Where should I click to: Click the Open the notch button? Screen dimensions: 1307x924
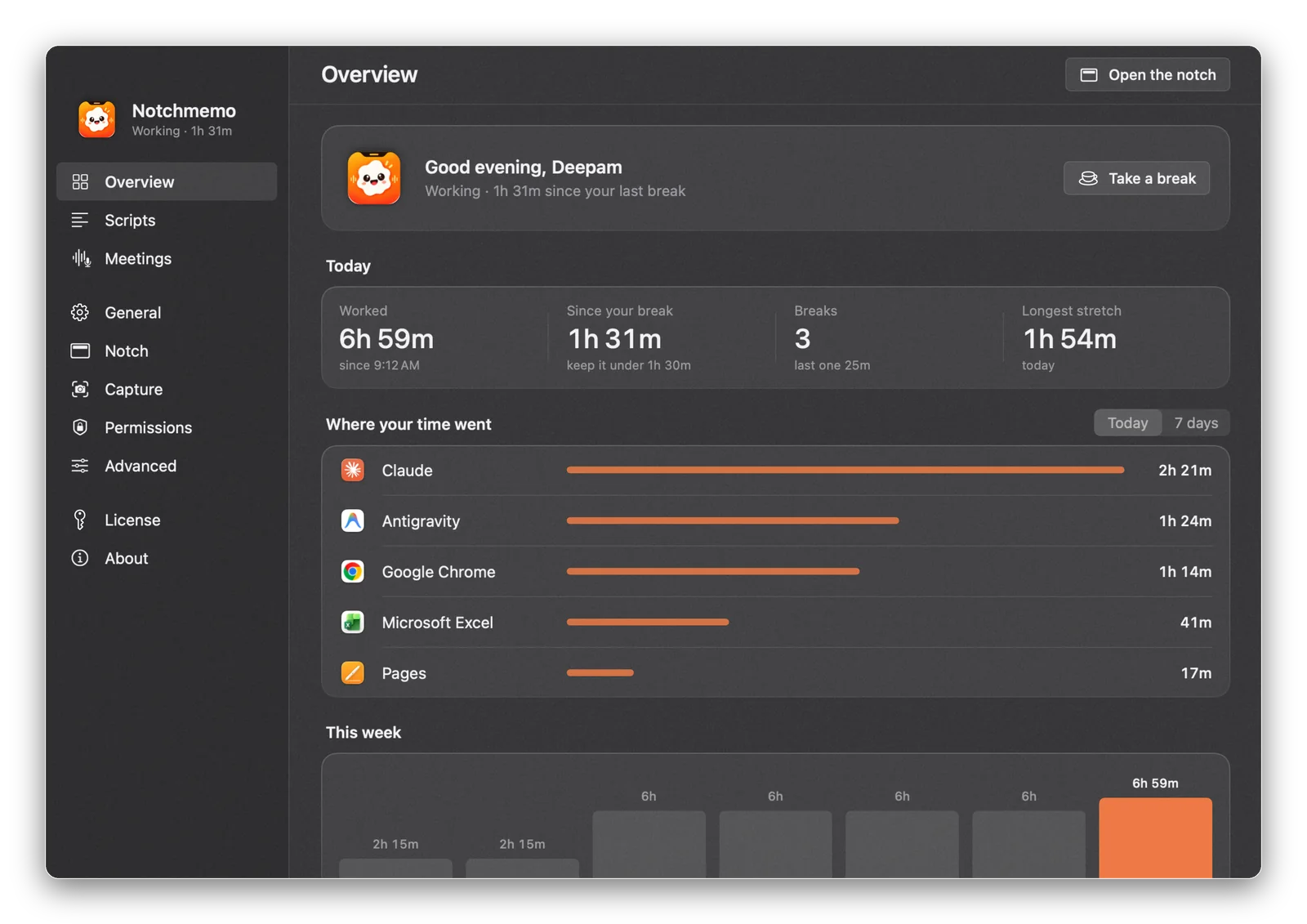pos(1148,74)
